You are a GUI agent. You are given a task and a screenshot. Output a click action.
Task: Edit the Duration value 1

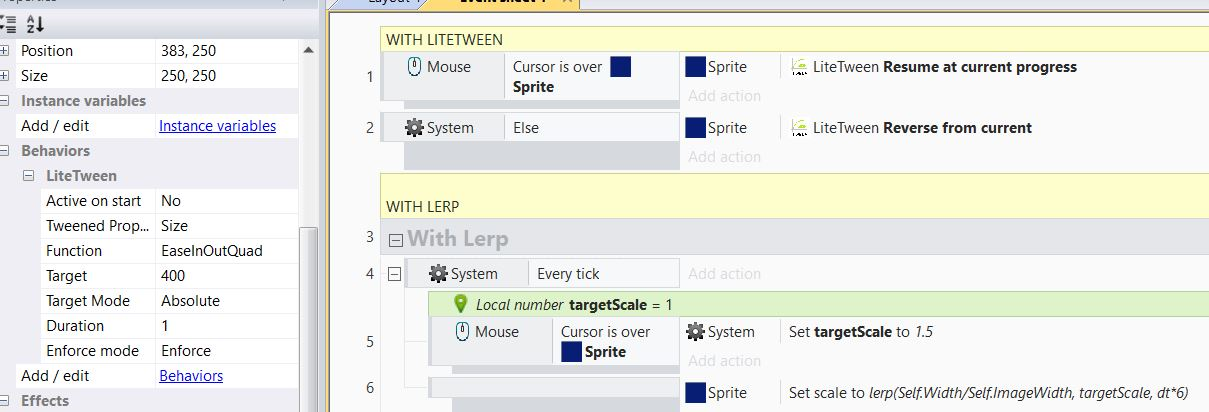tap(226, 326)
